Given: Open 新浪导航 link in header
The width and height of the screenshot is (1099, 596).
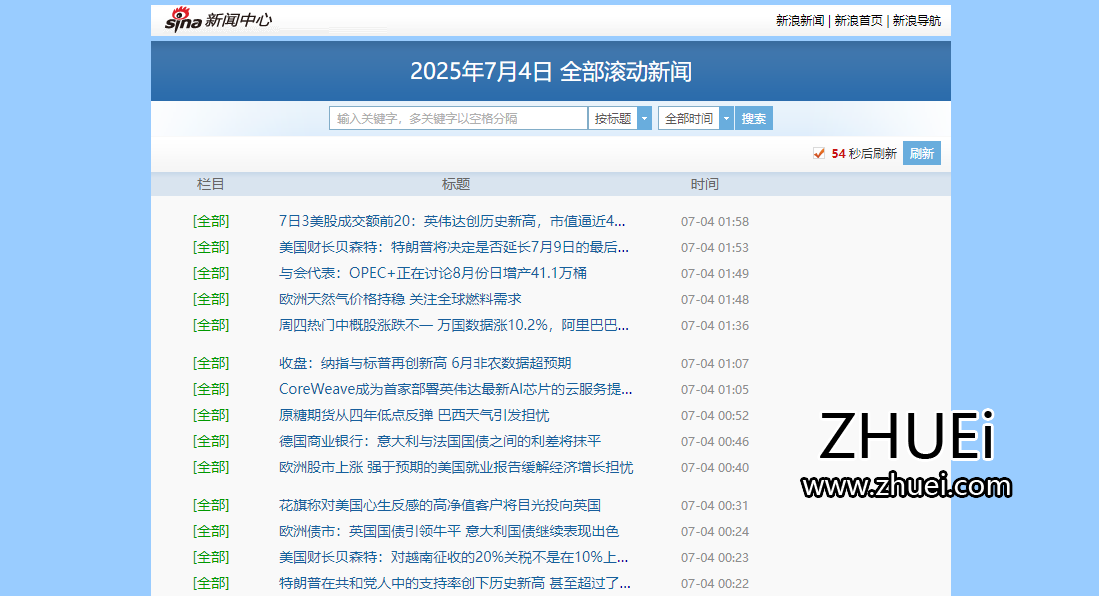Looking at the screenshot, I should (915, 20).
